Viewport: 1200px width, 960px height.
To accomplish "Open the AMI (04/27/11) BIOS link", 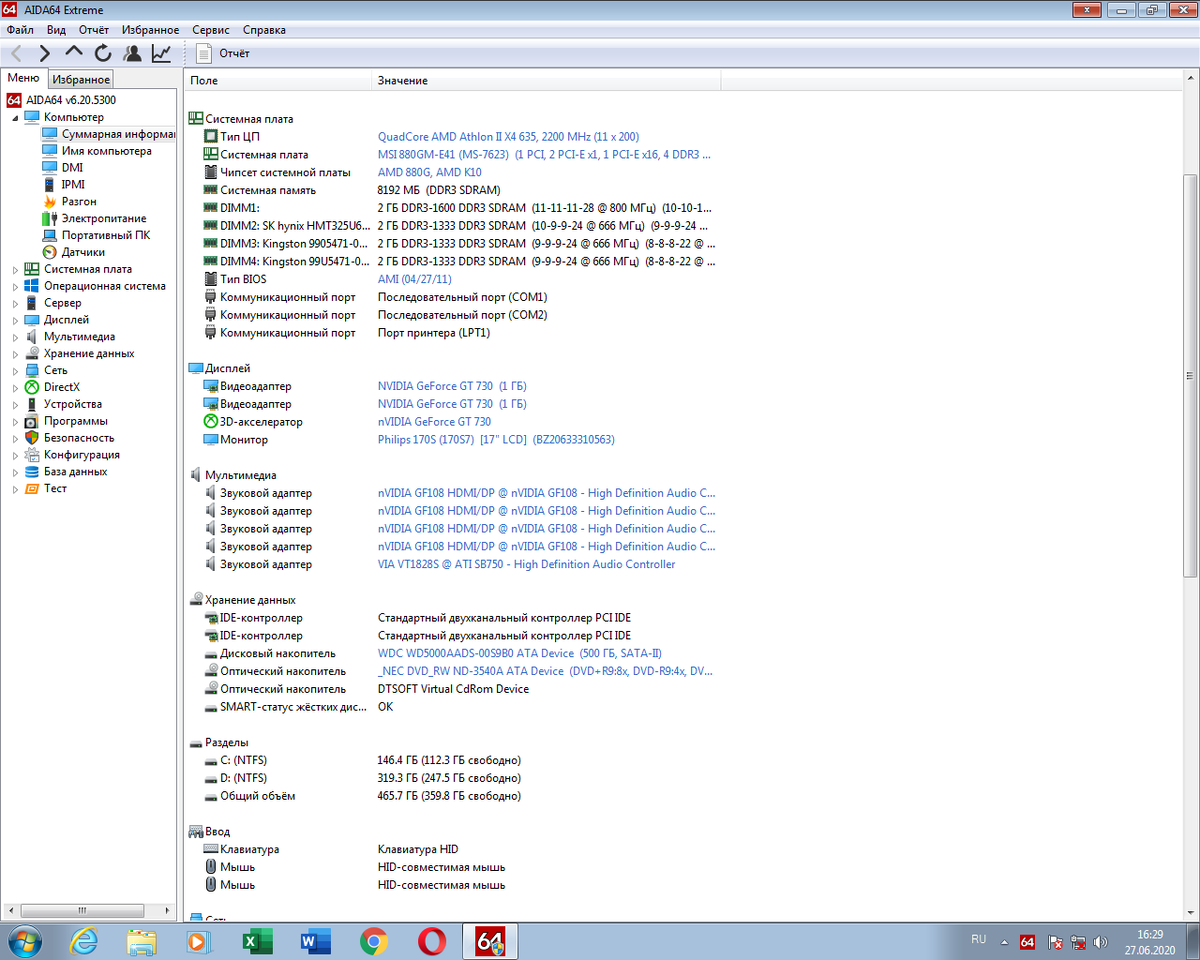I will (x=414, y=279).
